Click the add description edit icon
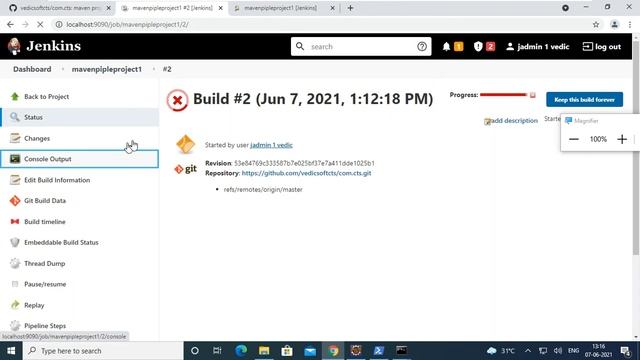This screenshot has width=640, height=360. click(487, 121)
